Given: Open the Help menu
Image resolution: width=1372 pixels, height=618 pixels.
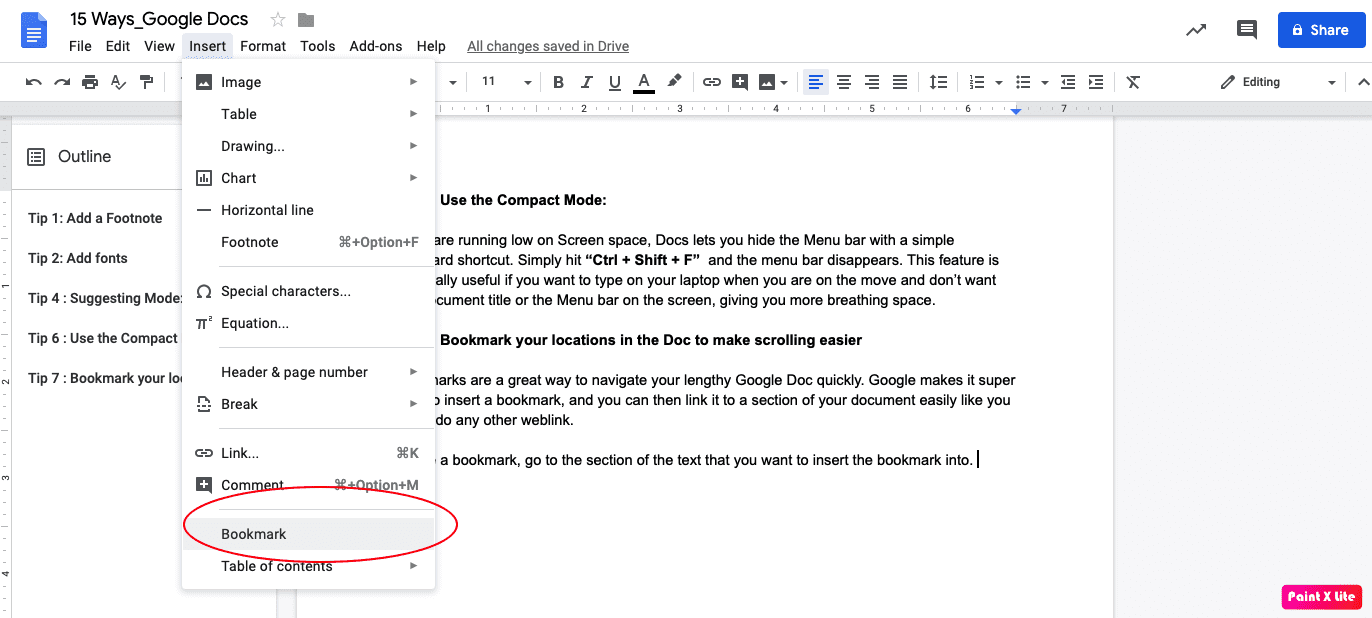Looking at the screenshot, I should [x=431, y=46].
